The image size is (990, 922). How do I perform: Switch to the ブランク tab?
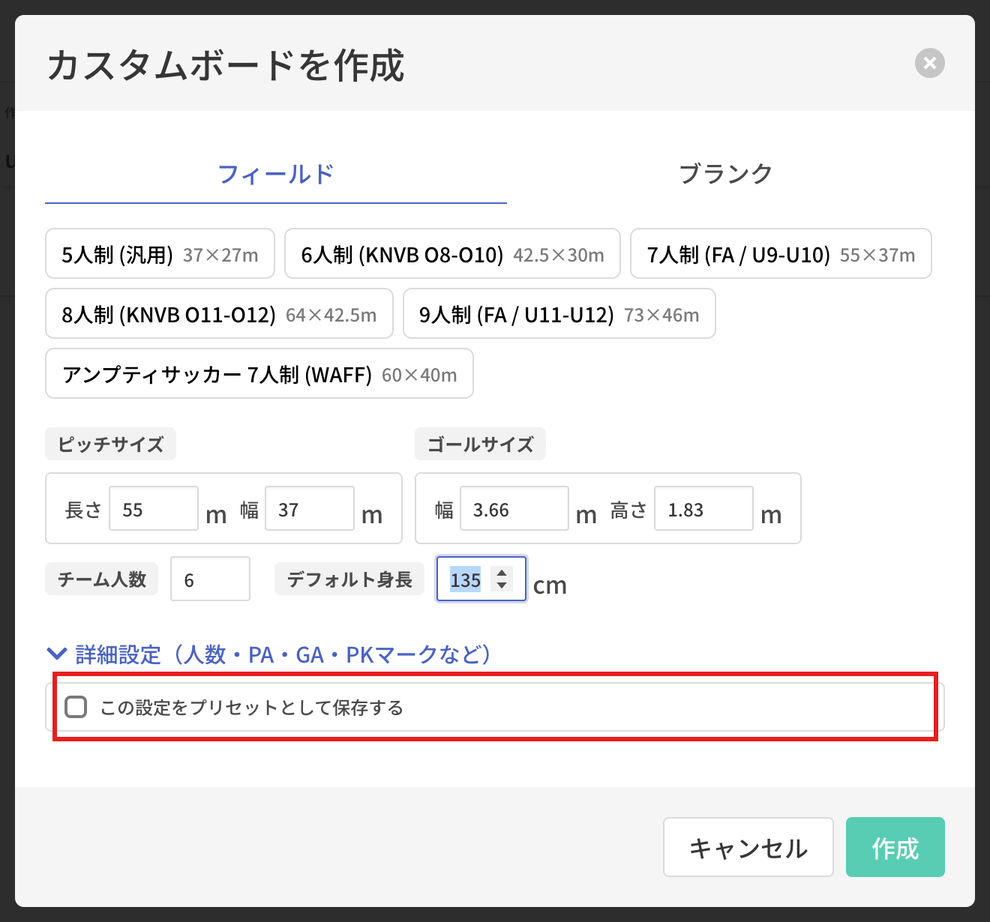[725, 174]
